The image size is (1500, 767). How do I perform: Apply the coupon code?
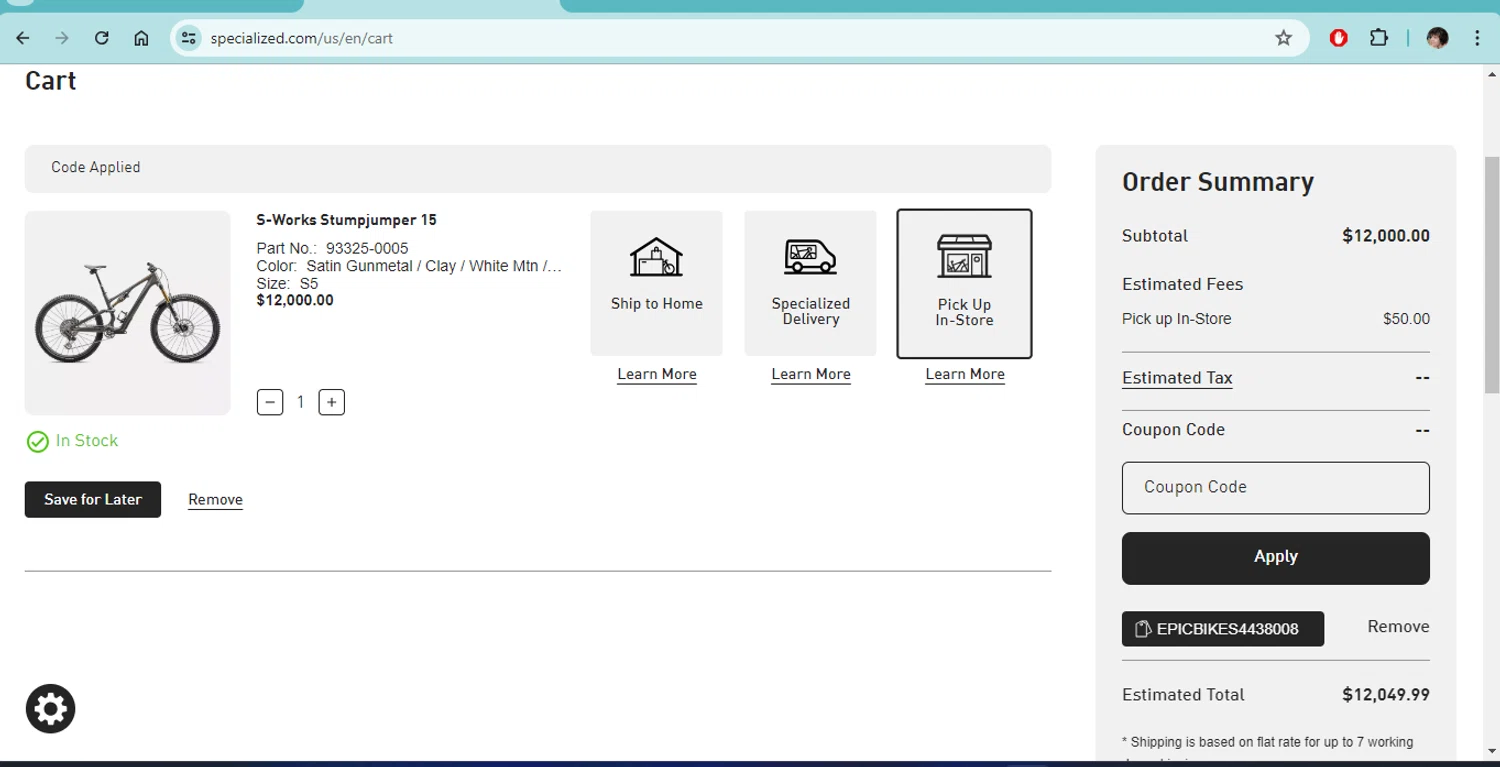pos(1275,558)
